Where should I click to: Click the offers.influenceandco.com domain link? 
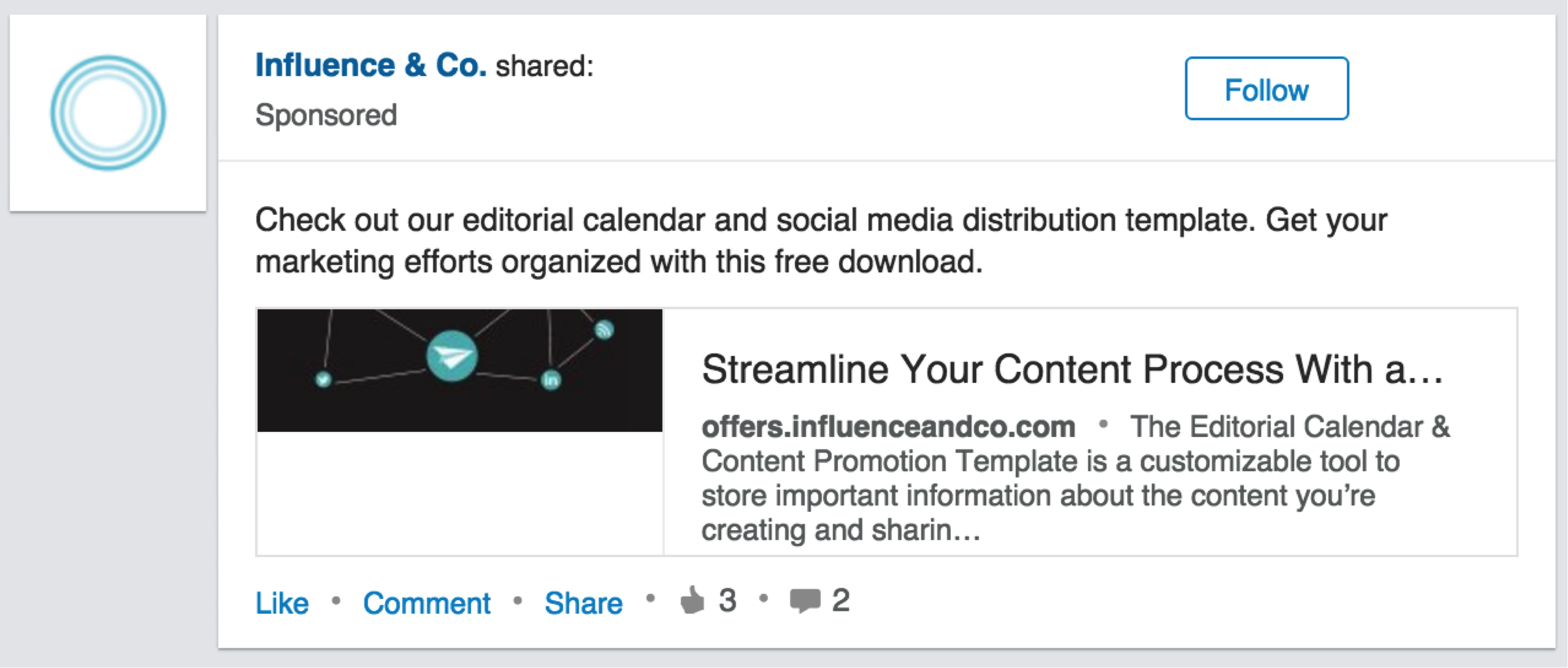pyautogui.click(x=888, y=427)
